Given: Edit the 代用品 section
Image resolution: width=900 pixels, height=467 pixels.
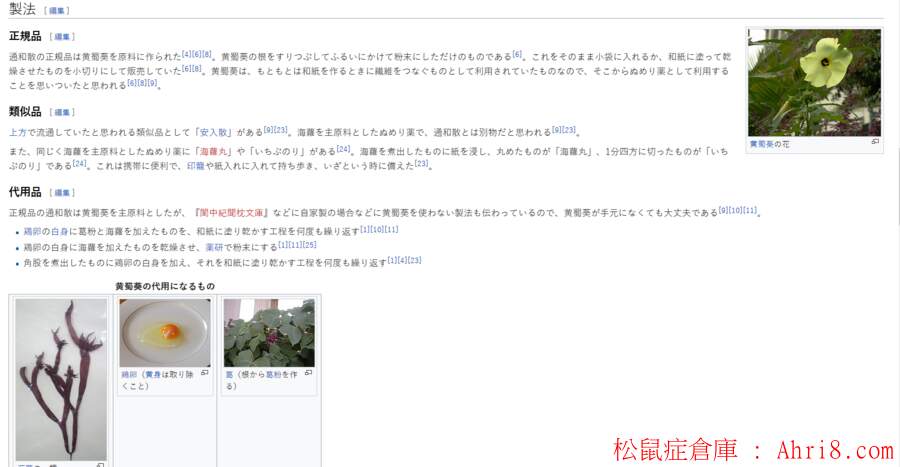Looking at the screenshot, I should click(62, 193).
